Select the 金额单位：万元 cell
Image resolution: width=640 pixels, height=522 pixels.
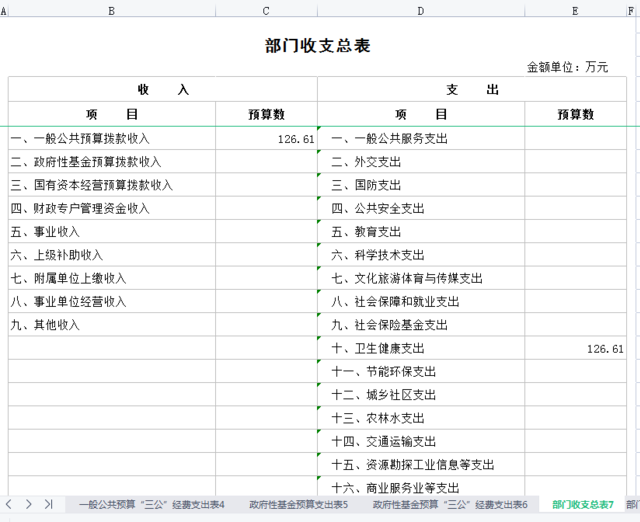pos(567,67)
